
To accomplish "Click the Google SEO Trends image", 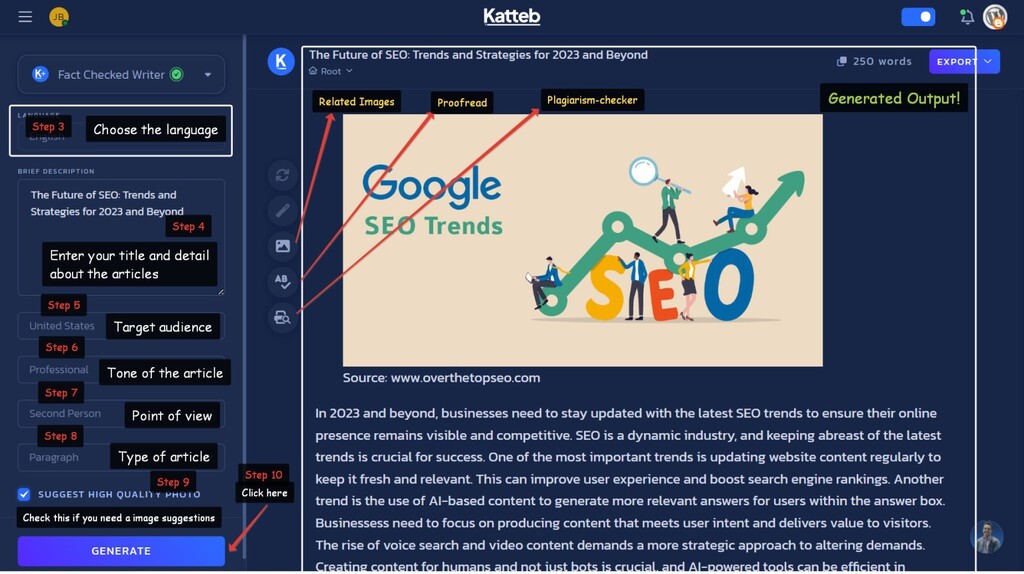I will pos(583,240).
